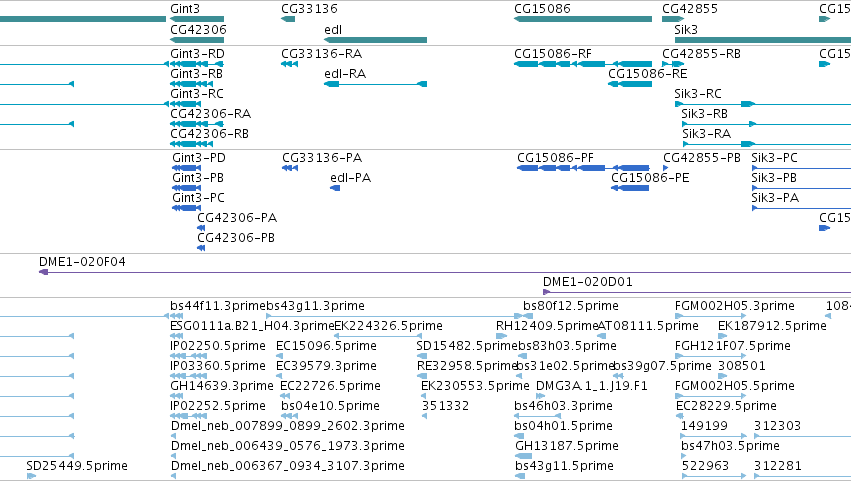Click the ESG0111a.B21_H04.3prime label
Image resolution: width=851 pixels, height=481 pixels.
click(252, 326)
